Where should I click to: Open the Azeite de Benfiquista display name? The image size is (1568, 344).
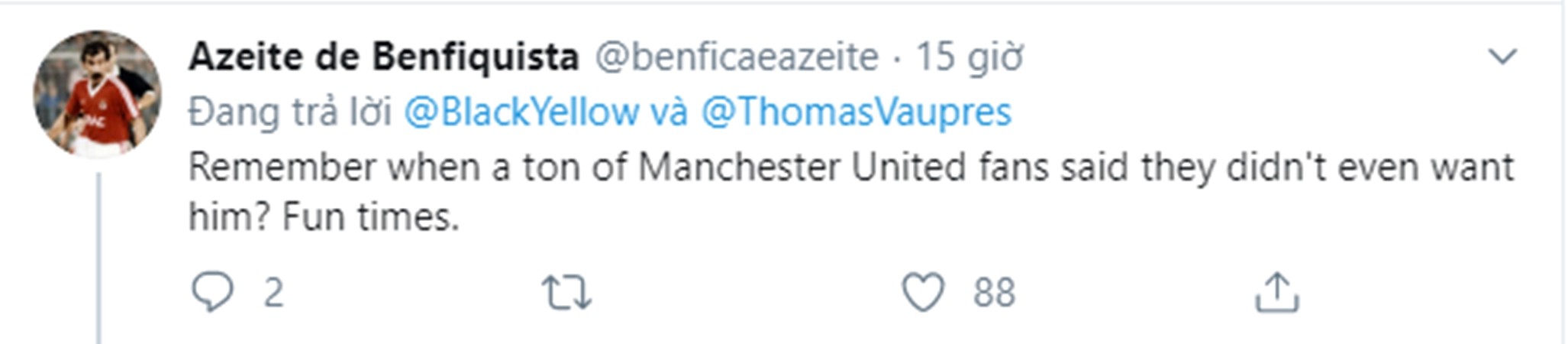tap(383, 57)
